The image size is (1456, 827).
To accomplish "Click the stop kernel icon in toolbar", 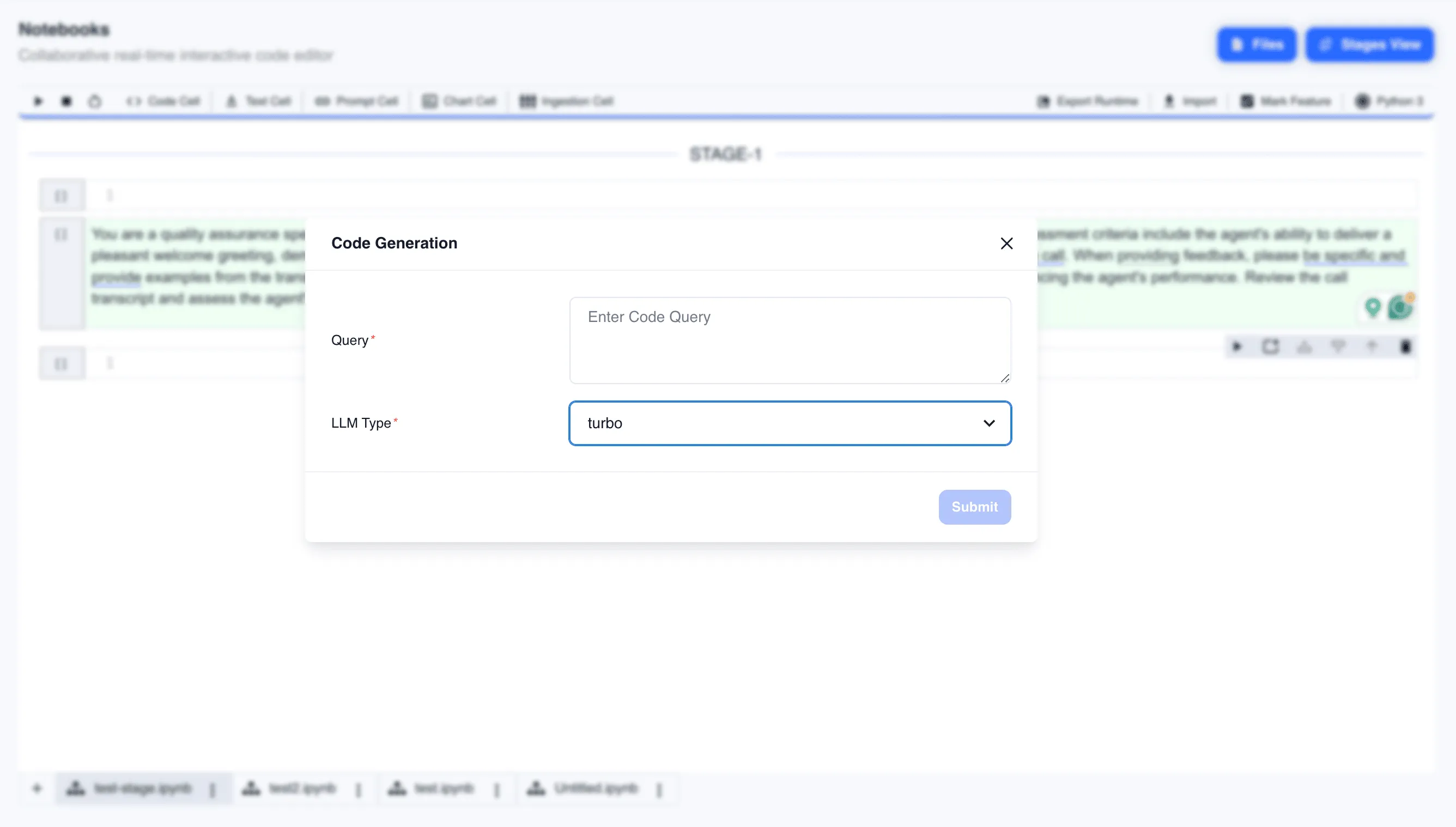I will tap(66, 101).
